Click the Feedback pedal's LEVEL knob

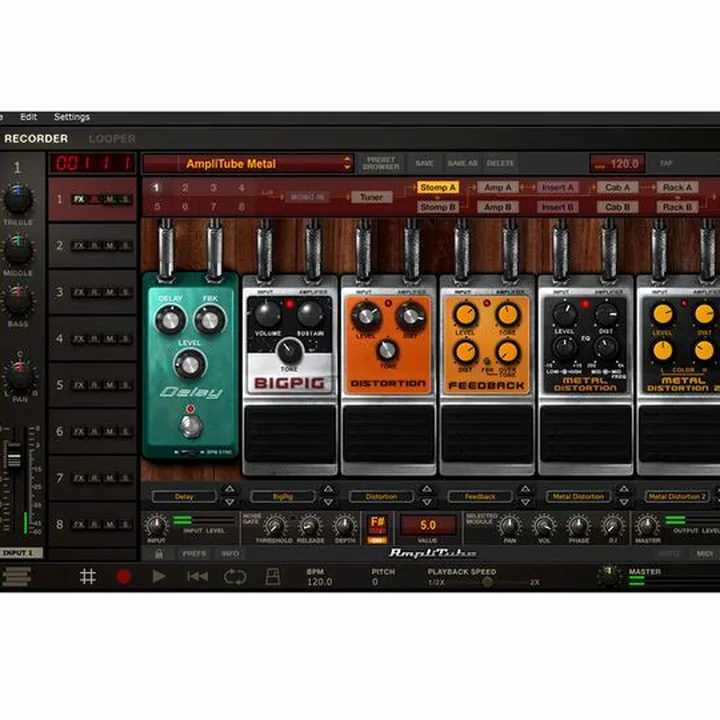pyautogui.click(x=465, y=315)
